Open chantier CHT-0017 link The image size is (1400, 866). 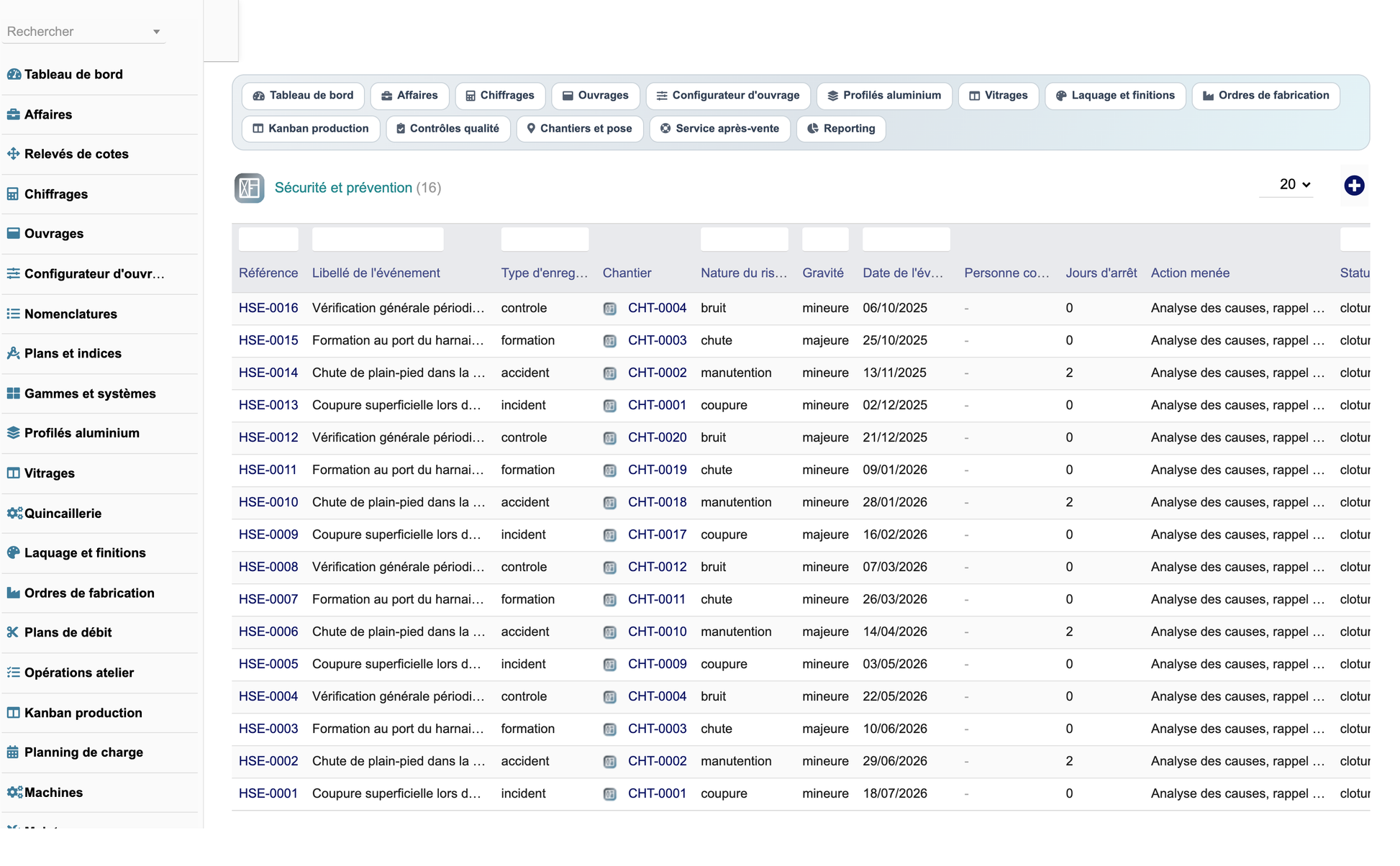(657, 534)
